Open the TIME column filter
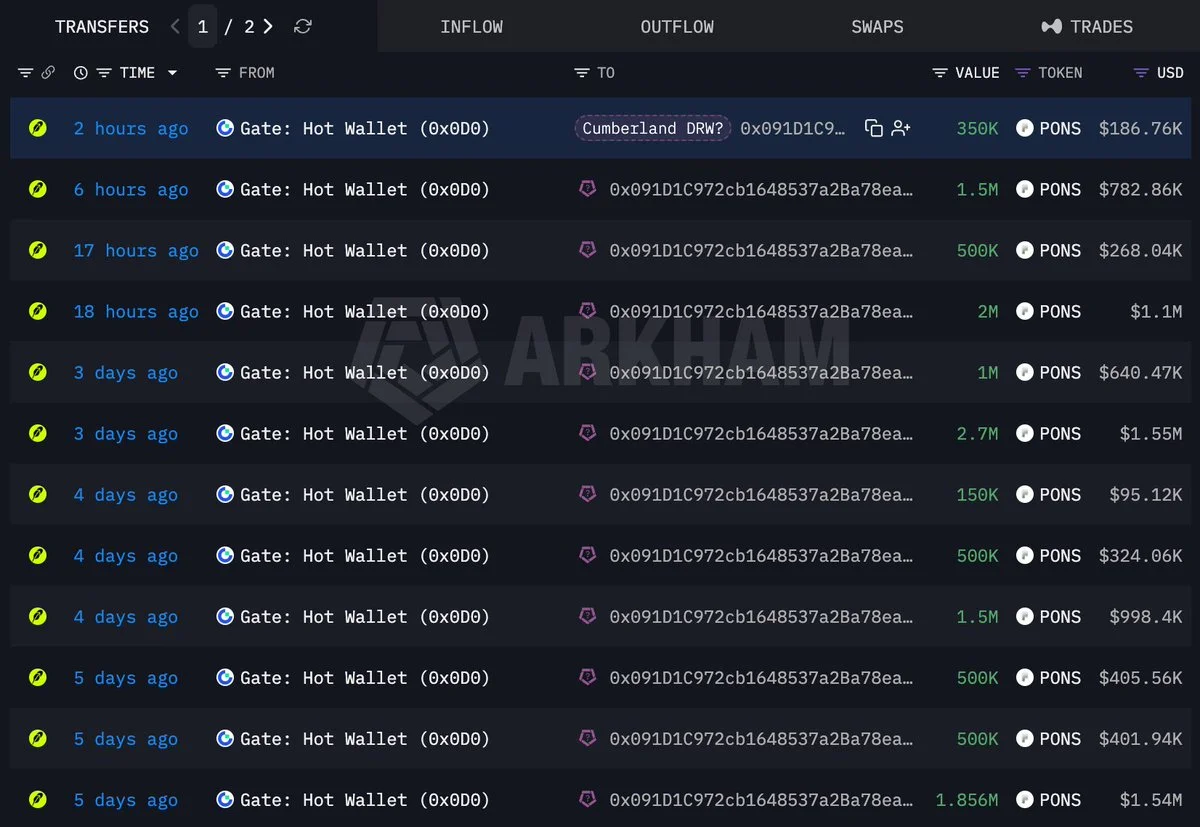The width and height of the screenshot is (1200, 827). [x=103, y=73]
